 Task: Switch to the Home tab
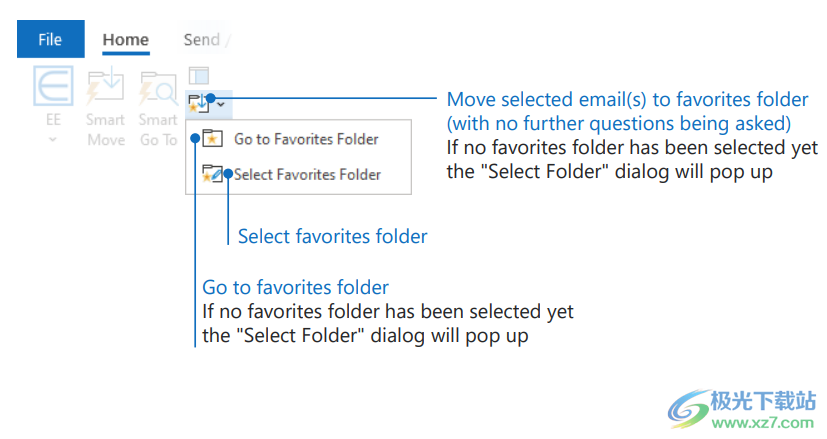[x=126, y=40]
